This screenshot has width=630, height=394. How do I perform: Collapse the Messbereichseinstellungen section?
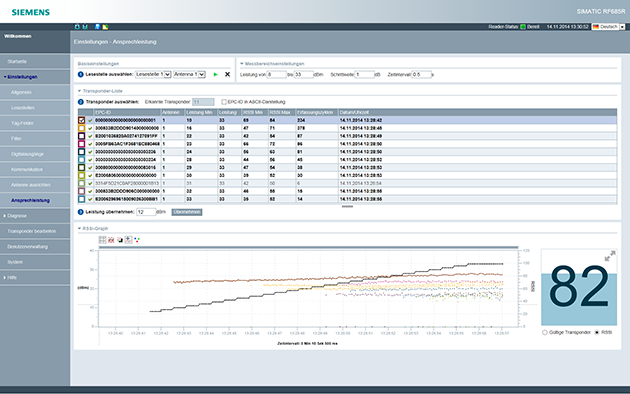[242, 64]
